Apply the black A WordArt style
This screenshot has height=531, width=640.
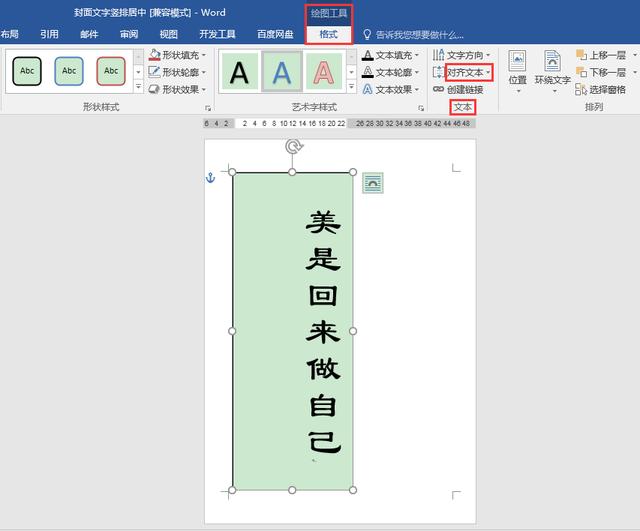239,72
